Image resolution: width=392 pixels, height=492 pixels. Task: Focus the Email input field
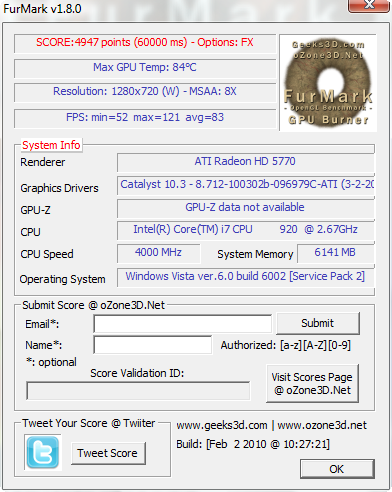pyautogui.click(x=183, y=324)
